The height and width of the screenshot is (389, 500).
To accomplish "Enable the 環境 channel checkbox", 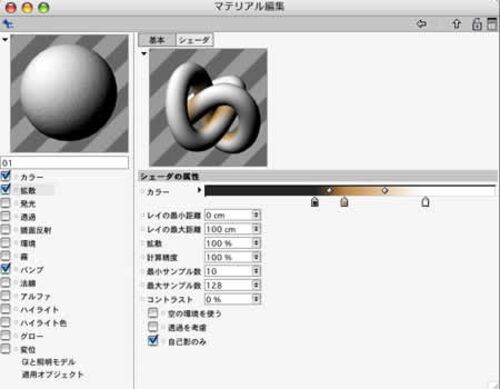I will point(6,243).
